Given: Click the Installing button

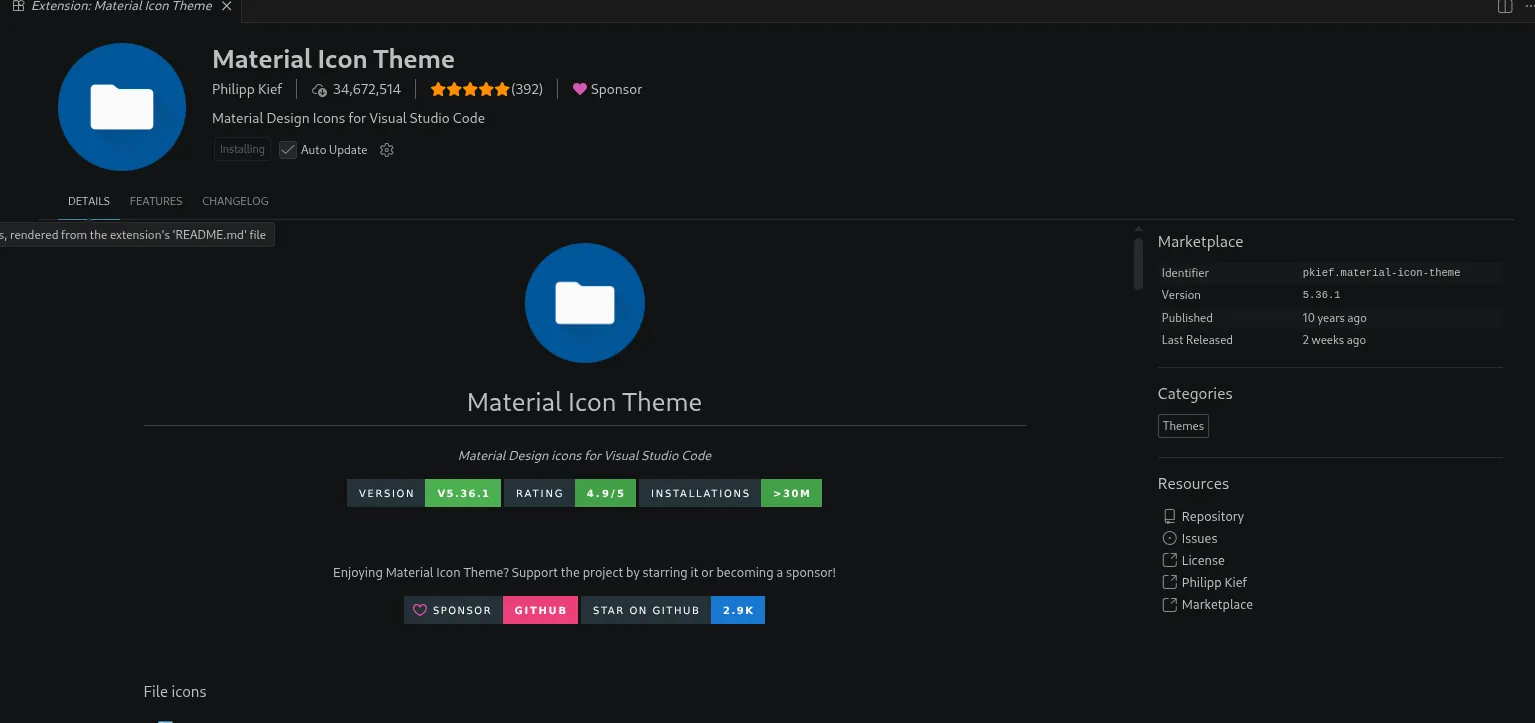Looking at the screenshot, I should click(x=242, y=150).
